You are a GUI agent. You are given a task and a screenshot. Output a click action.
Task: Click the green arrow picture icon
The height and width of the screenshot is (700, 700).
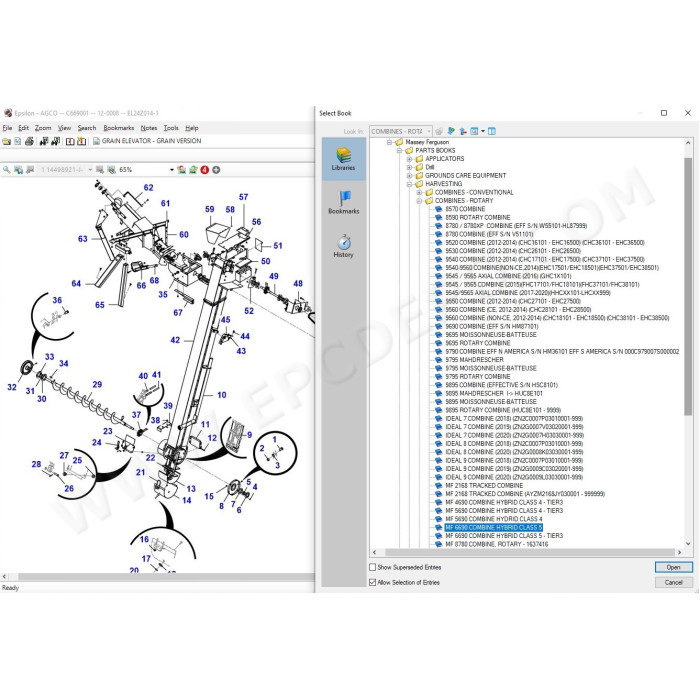point(193,170)
